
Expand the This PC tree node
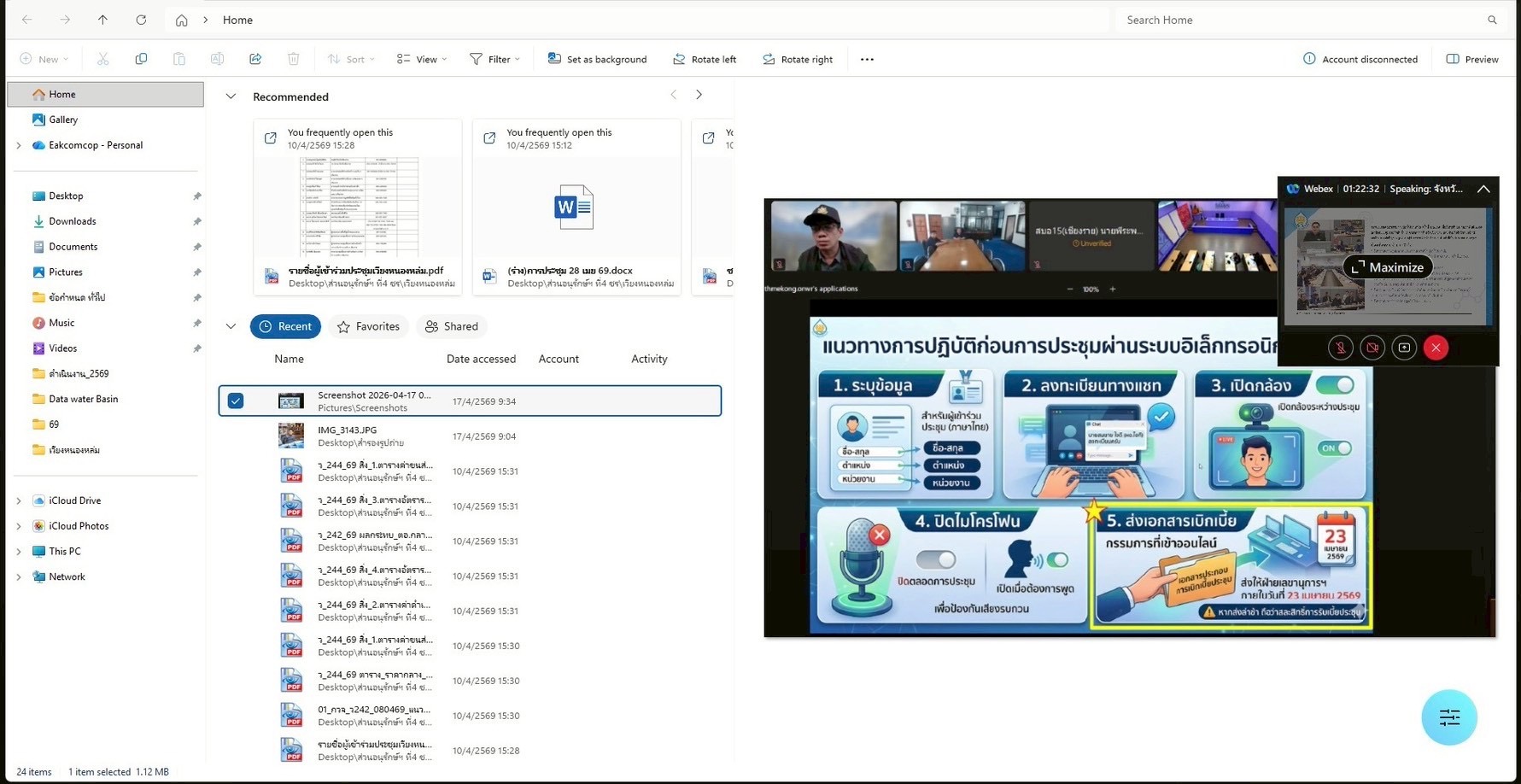coord(19,552)
